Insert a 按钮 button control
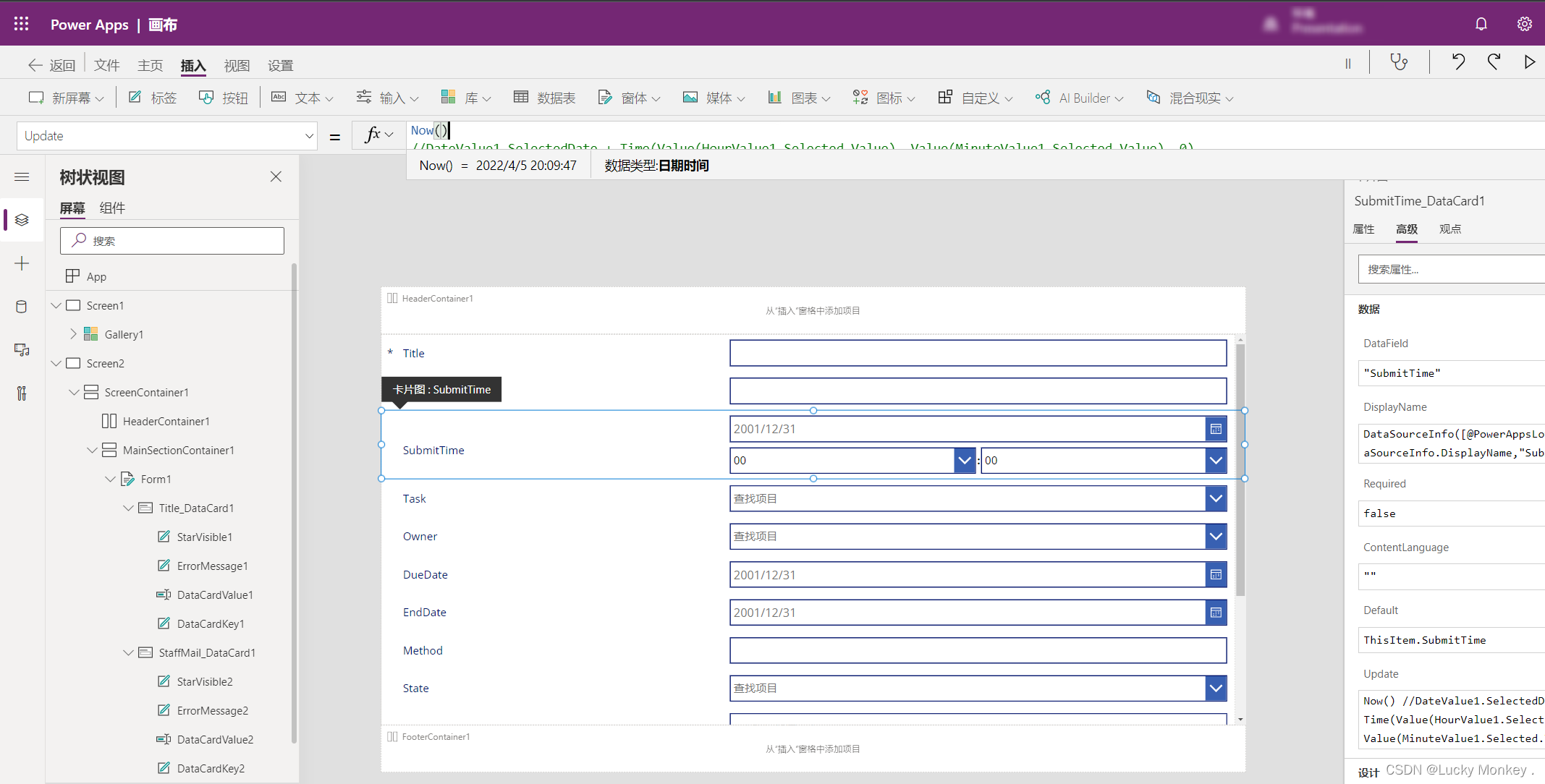 [224, 98]
